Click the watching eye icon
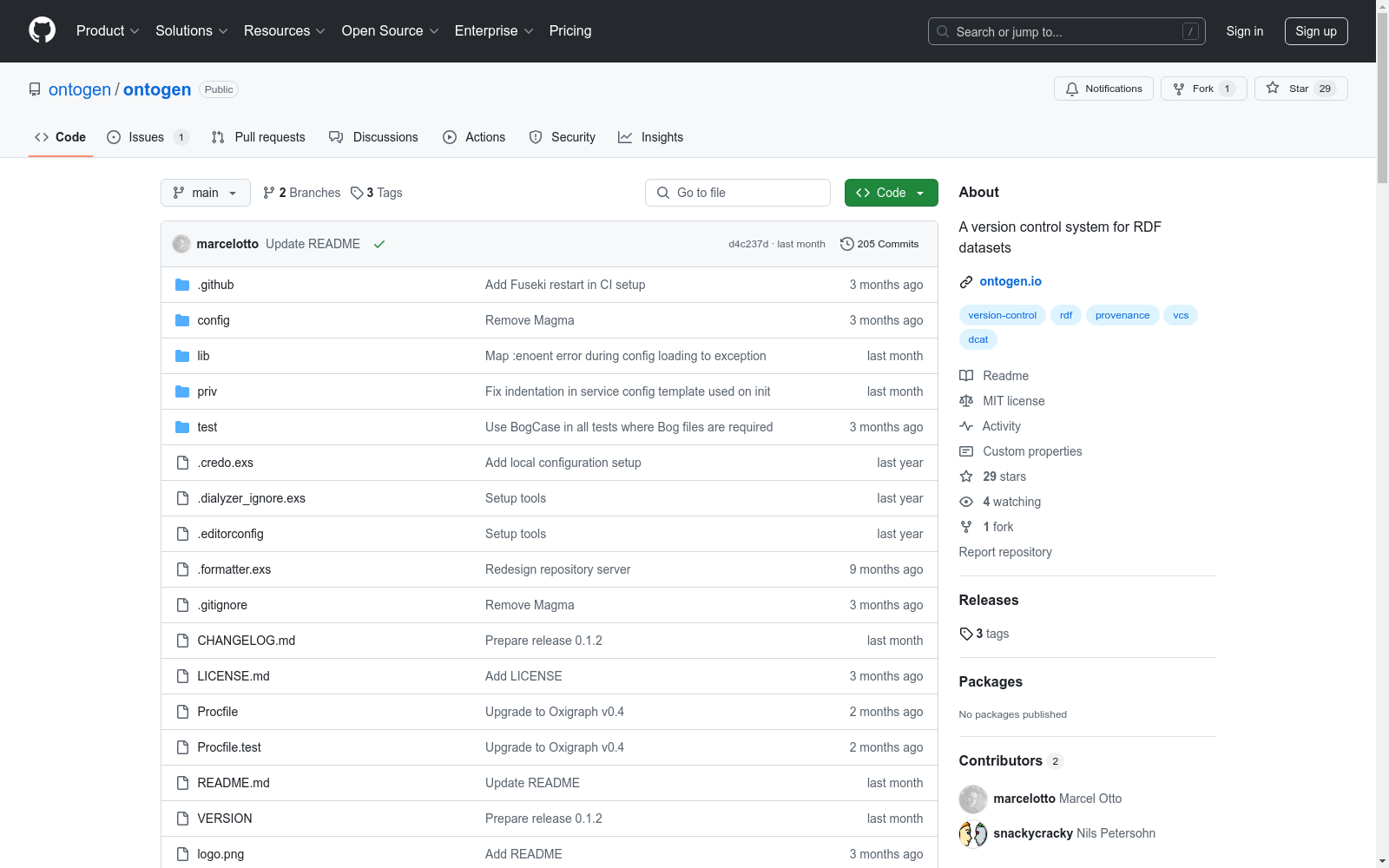 pos(966,502)
